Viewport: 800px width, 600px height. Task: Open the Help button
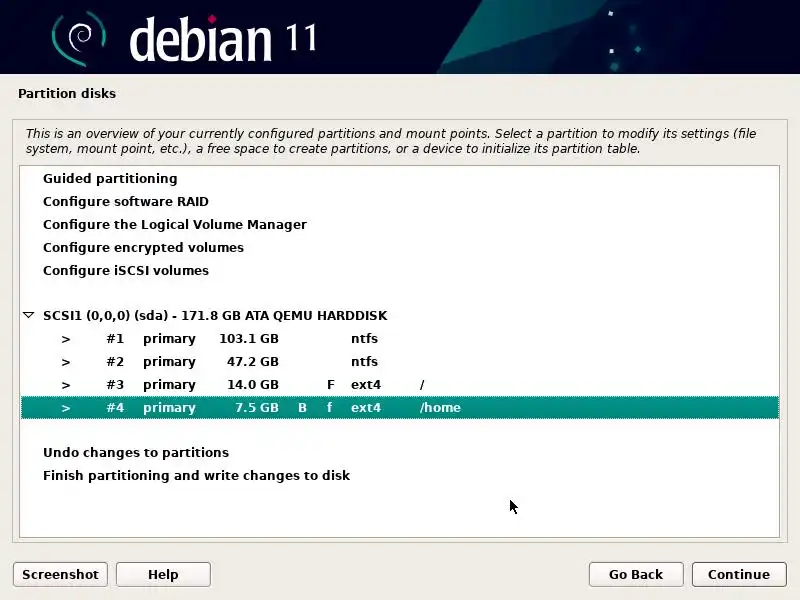[163, 574]
